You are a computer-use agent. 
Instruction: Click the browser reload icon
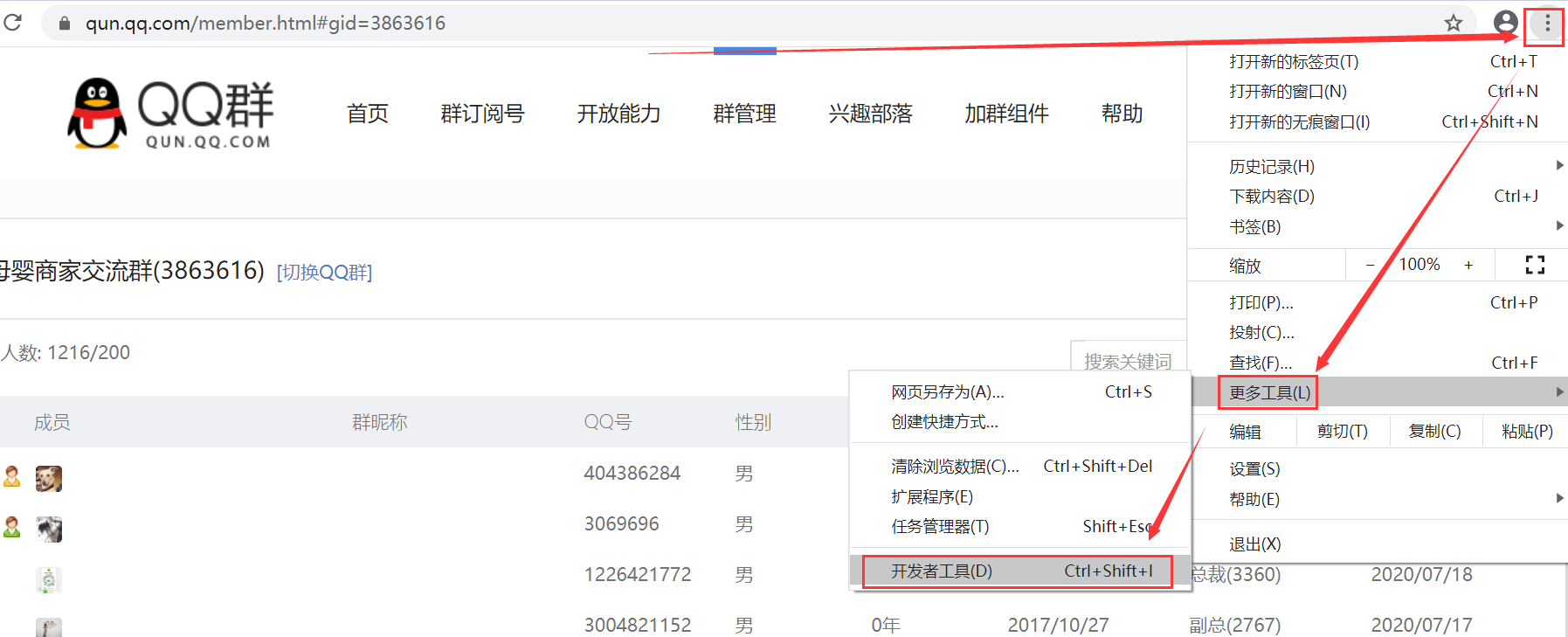click(13, 23)
